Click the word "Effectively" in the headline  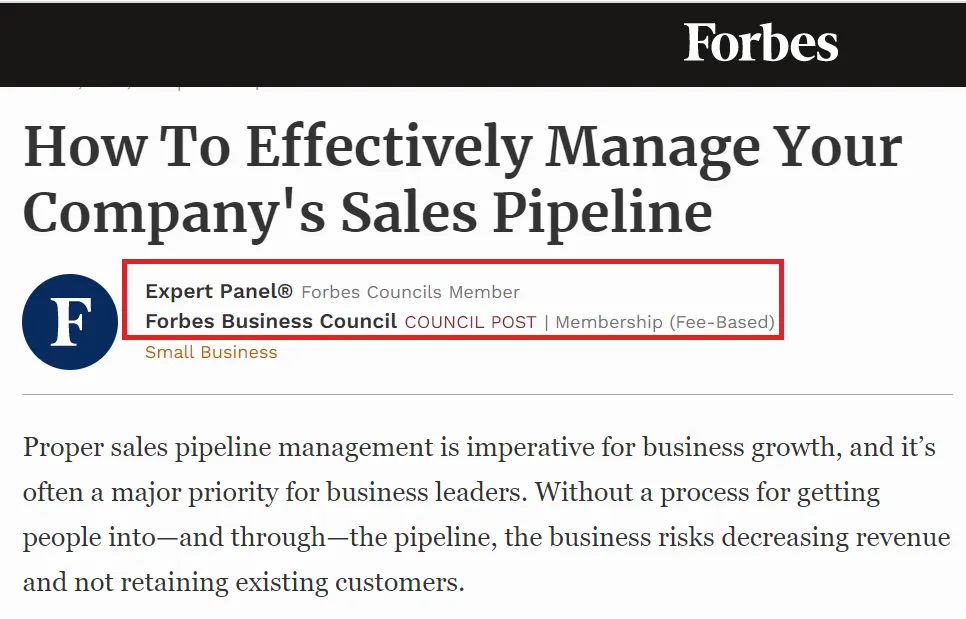(389, 146)
